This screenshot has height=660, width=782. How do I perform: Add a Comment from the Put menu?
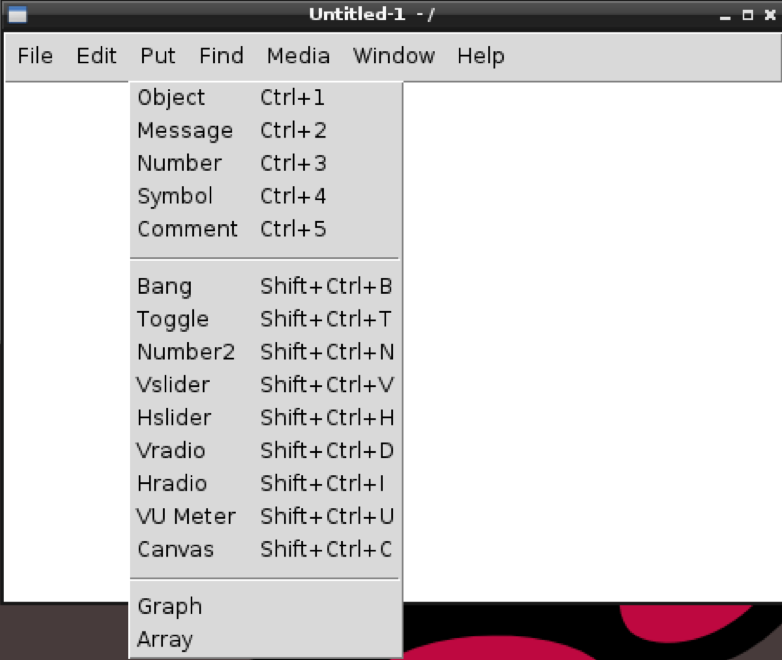pyautogui.click(x=265, y=229)
